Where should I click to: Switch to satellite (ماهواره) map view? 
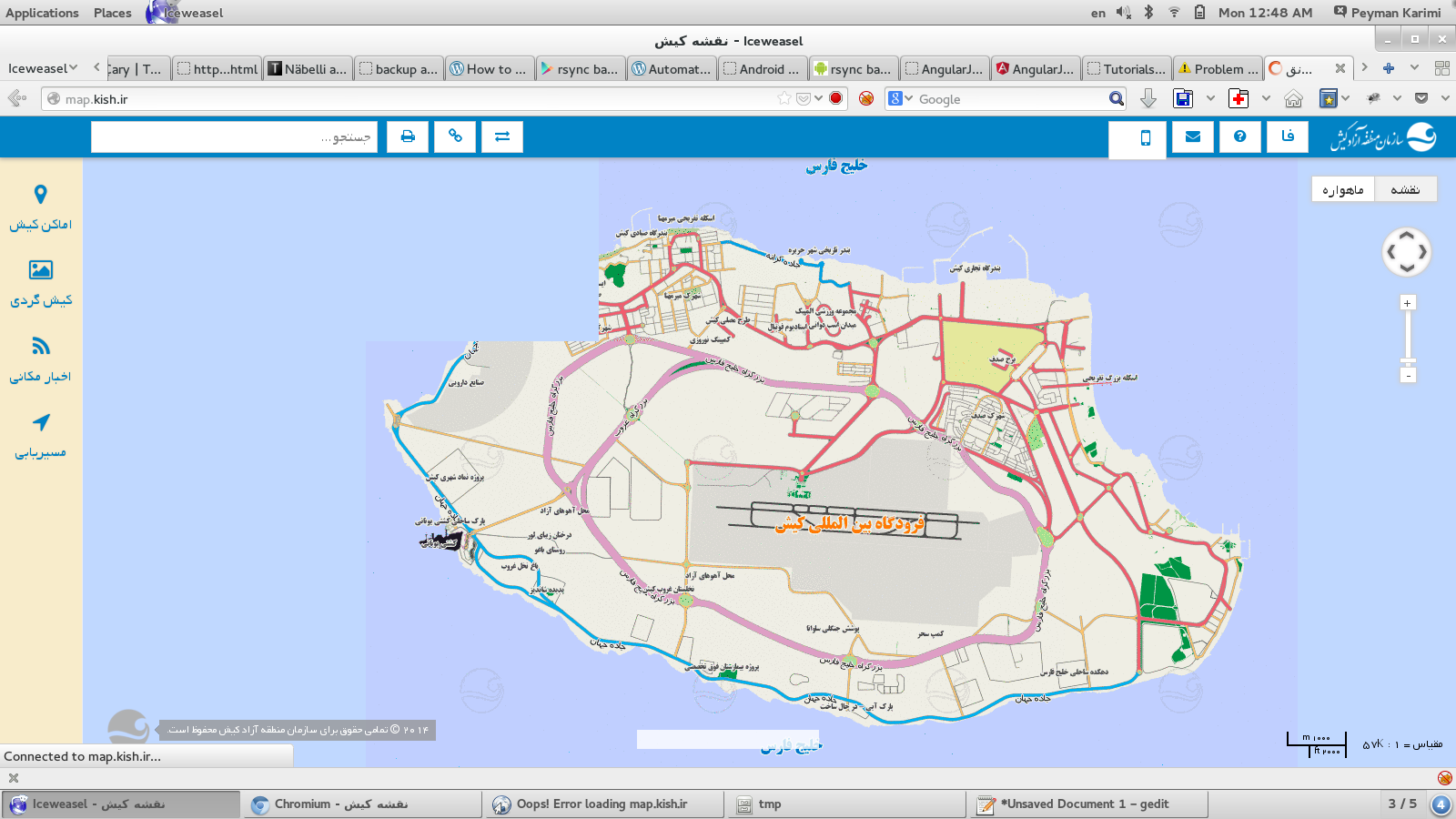tap(1343, 189)
